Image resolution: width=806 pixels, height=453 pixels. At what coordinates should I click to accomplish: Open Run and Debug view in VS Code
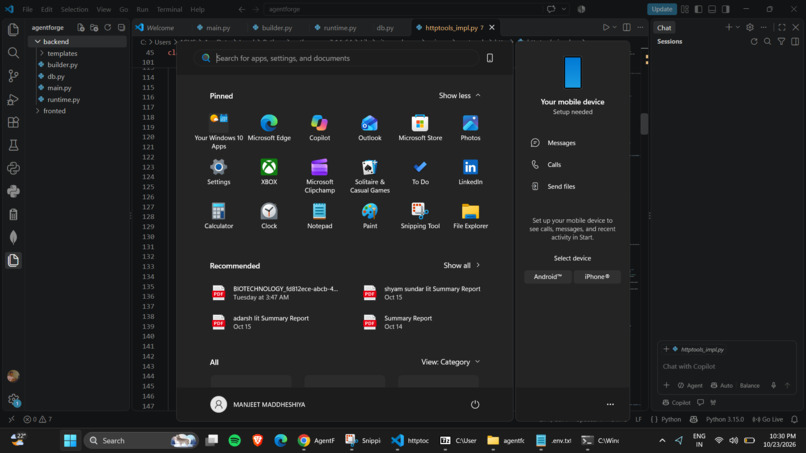pos(13,99)
